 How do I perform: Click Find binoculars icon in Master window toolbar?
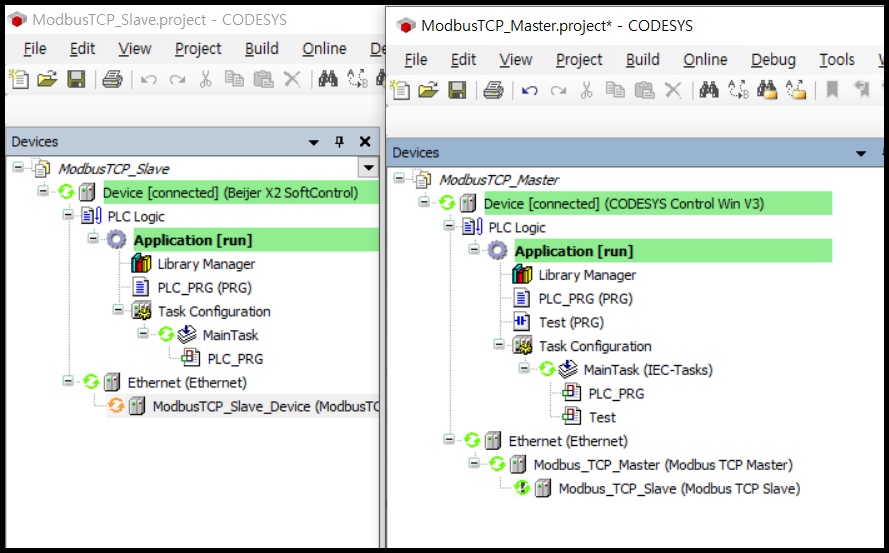click(x=709, y=90)
